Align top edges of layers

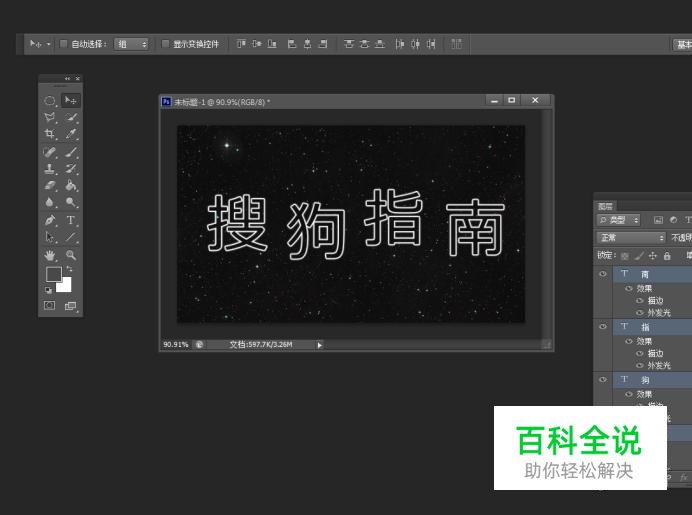241,44
